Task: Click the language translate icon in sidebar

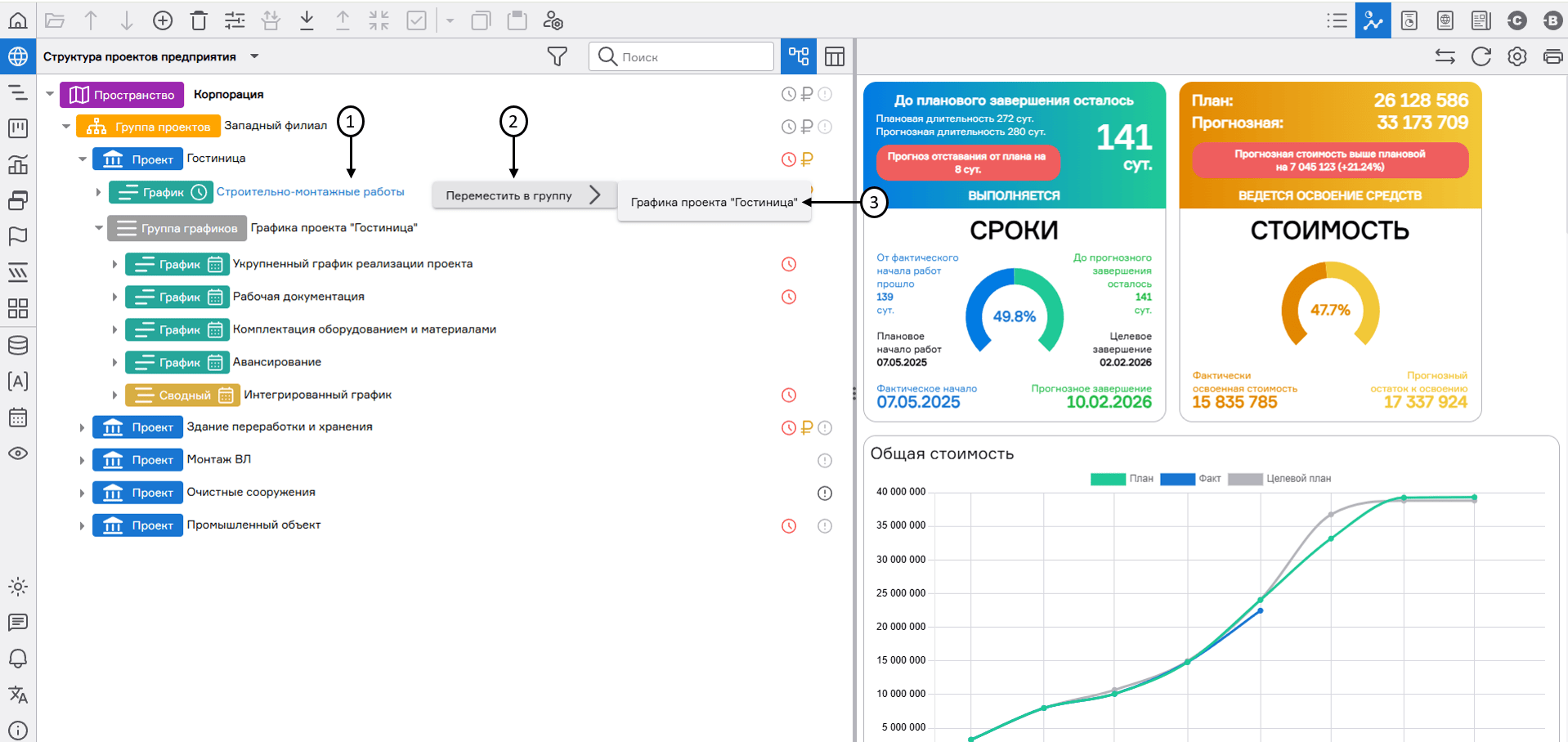Action: [17, 695]
